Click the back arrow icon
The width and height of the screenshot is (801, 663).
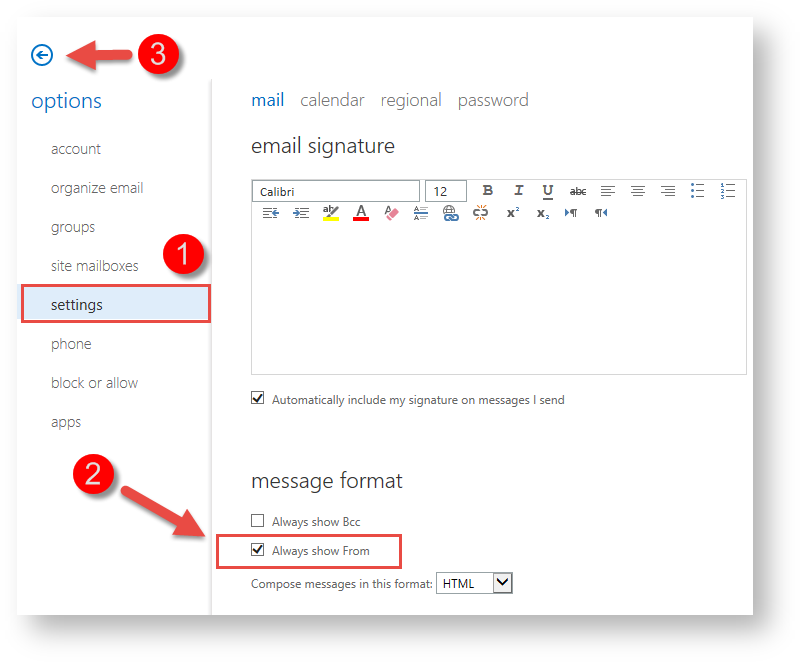click(42, 55)
